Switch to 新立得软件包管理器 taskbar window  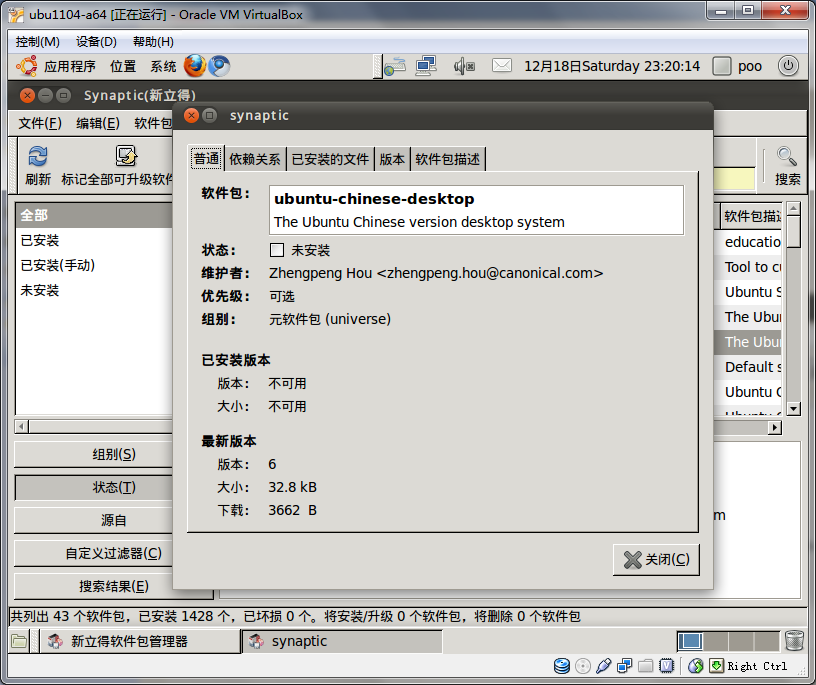point(140,641)
